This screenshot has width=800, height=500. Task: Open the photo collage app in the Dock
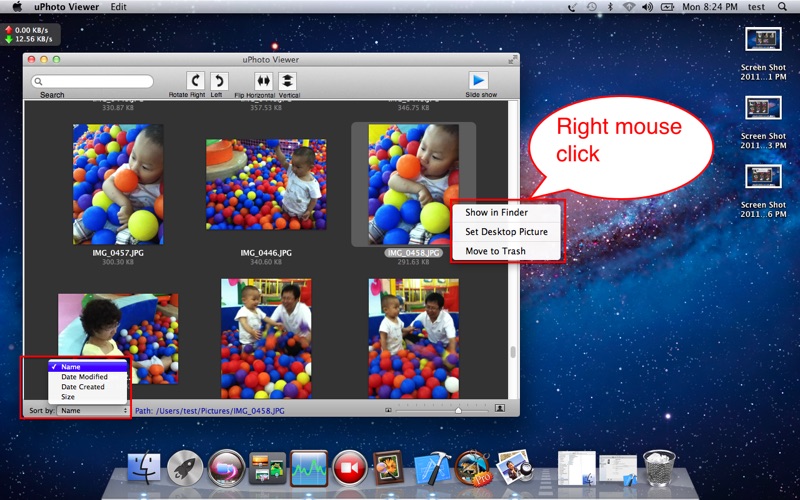[x=267, y=468]
